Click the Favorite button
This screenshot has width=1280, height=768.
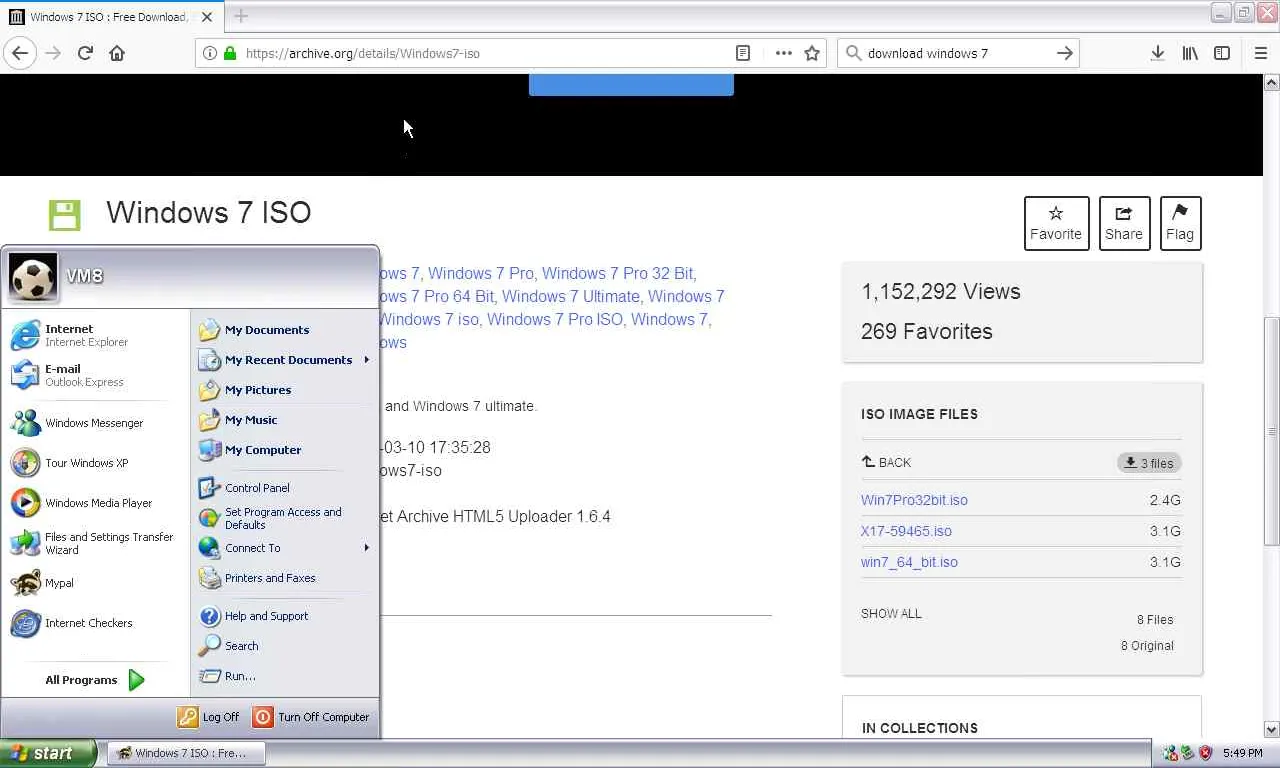click(1056, 223)
